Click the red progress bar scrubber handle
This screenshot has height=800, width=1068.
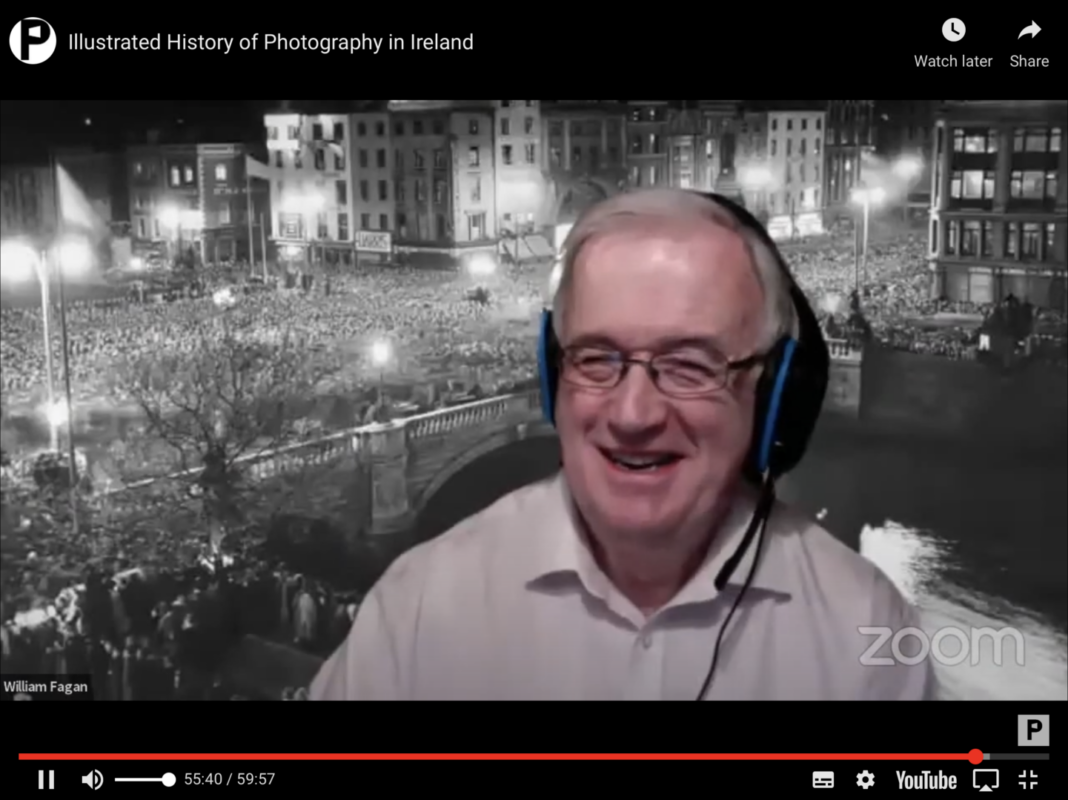pos(976,756)
